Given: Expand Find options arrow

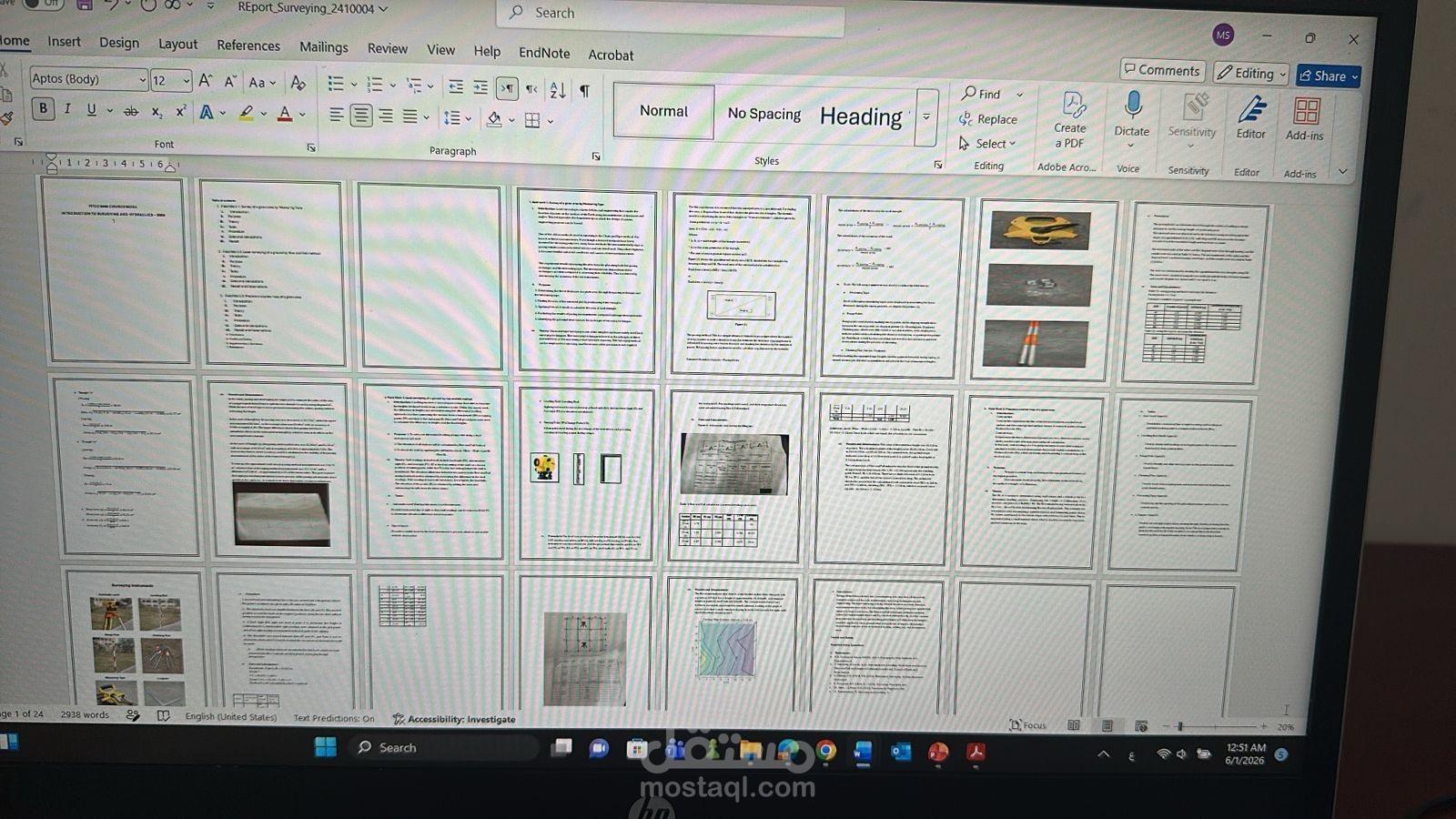Looking at the screenshot, I should tap(1019, 95).
